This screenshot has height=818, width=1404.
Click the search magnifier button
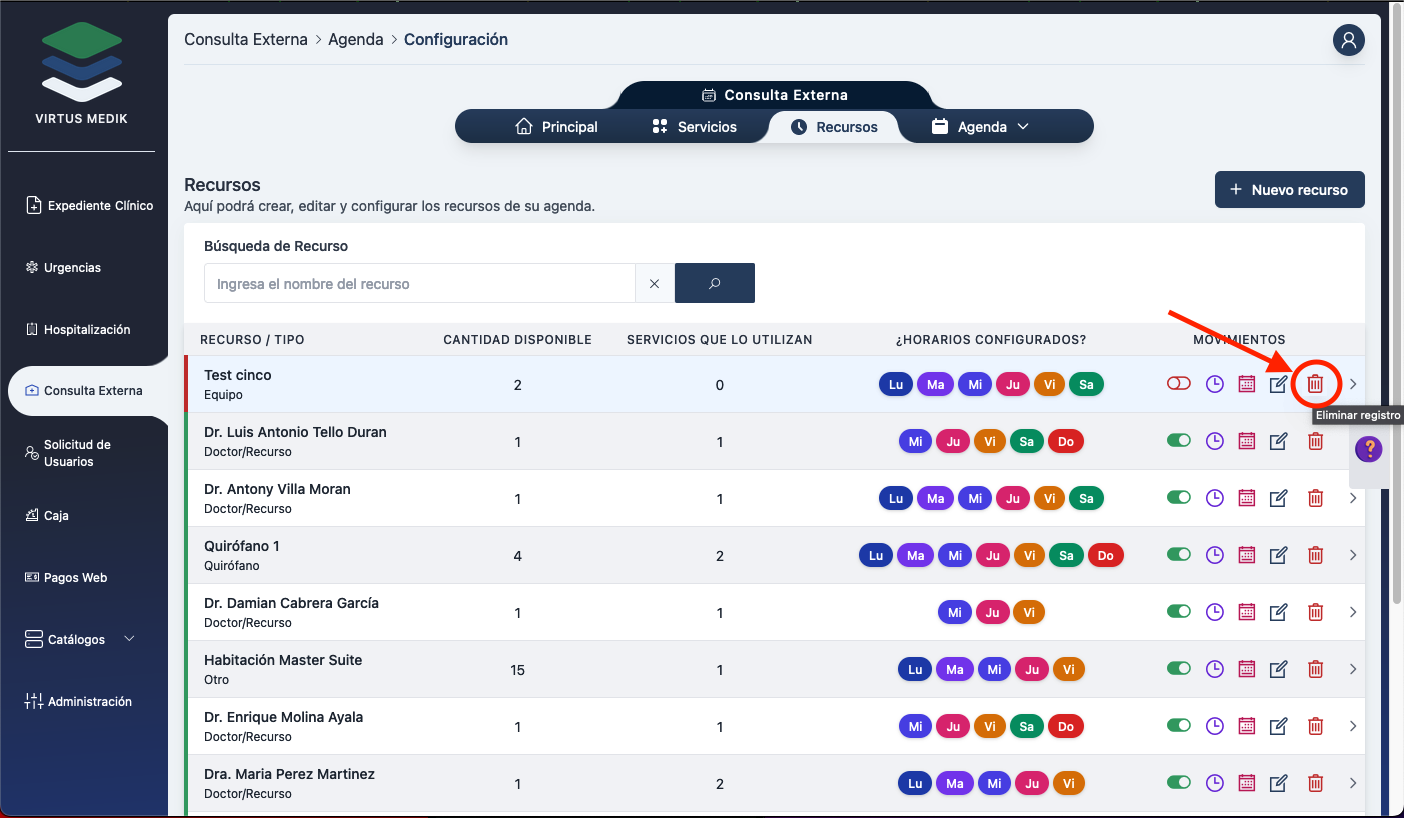714,283
